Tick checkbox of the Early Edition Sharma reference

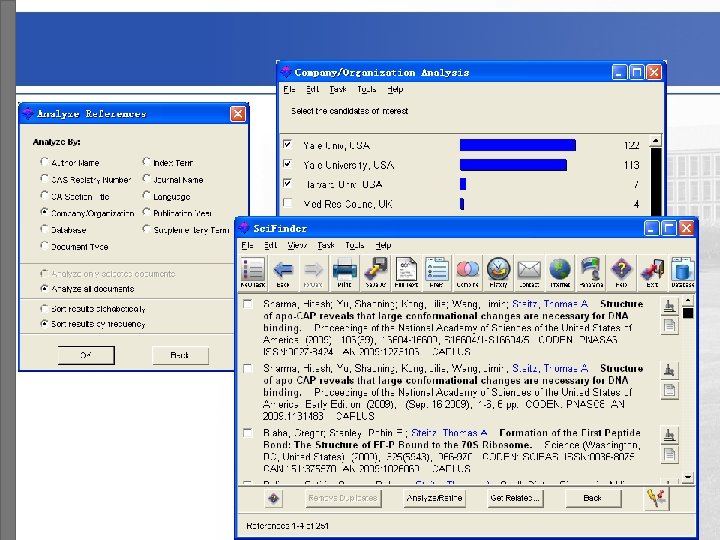click(248, 368)
